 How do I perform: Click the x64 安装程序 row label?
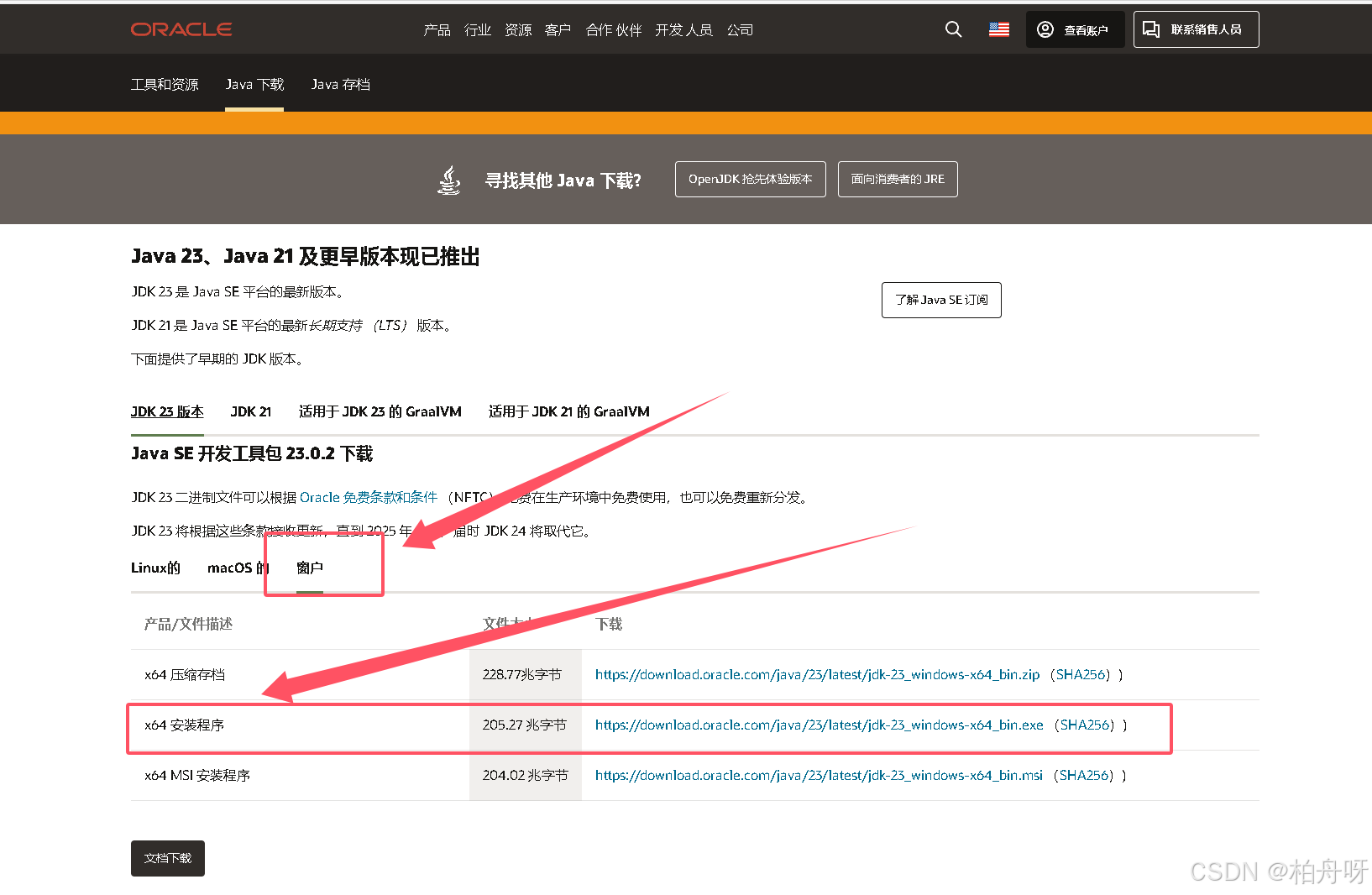[x=185, y=725]
